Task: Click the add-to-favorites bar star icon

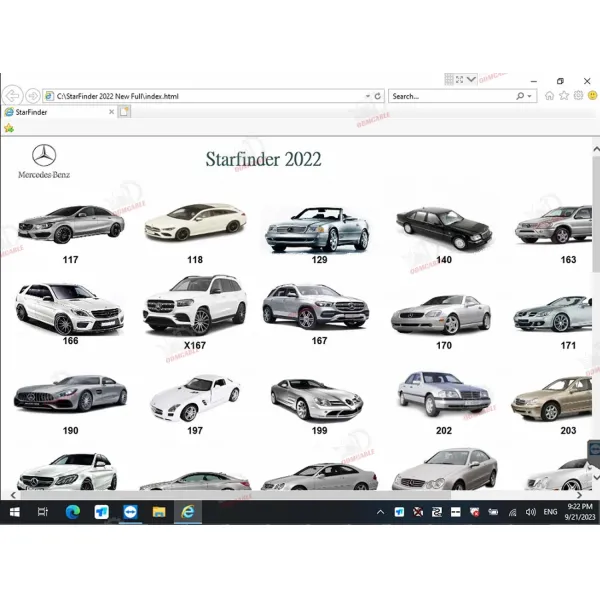Action: tap(9, 128)
